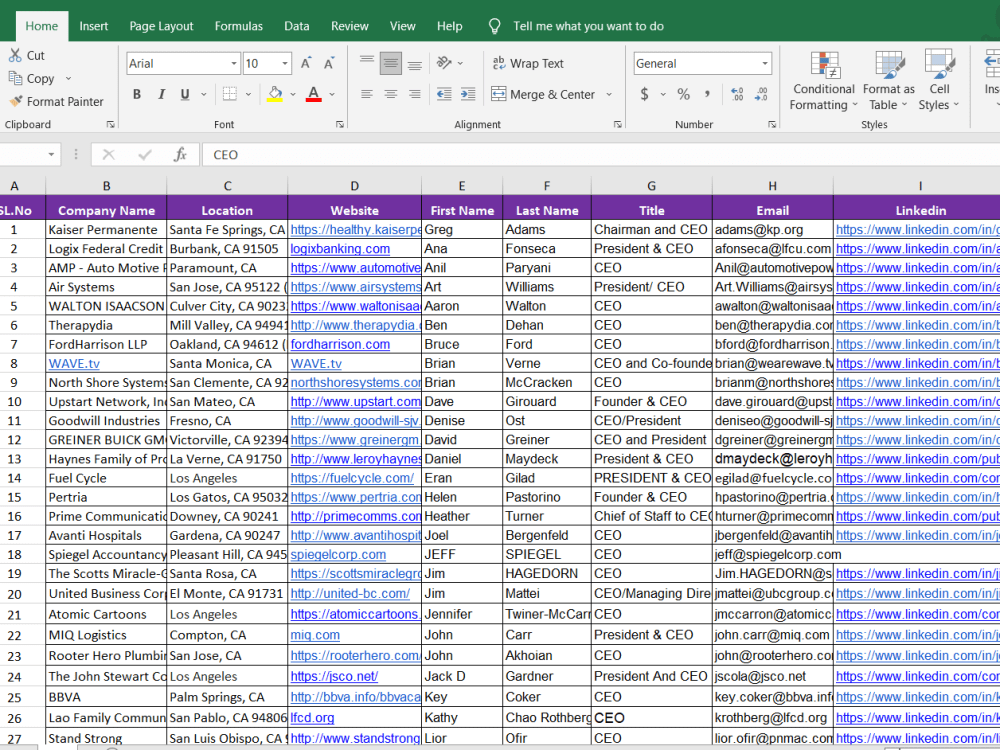
Task: Open Conditional Formatting menu
Action: [x=824, y=81]
